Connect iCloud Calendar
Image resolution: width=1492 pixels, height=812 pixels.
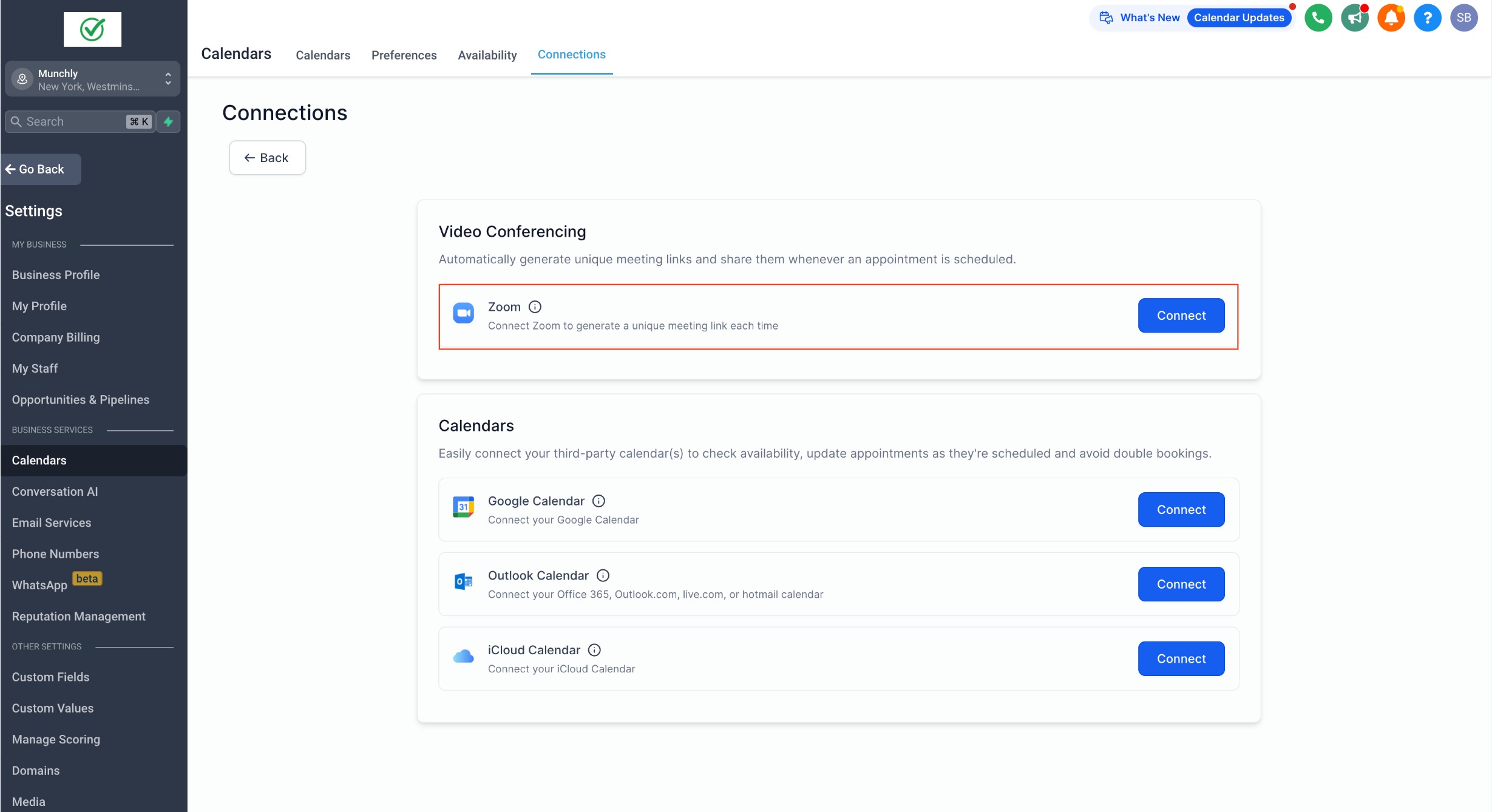coord(1181,659)
